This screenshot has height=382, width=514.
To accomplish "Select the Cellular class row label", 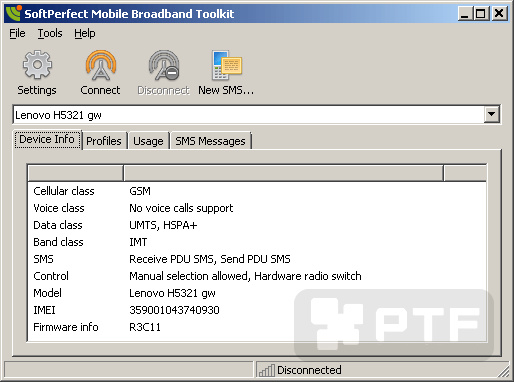I will [64, 191].
